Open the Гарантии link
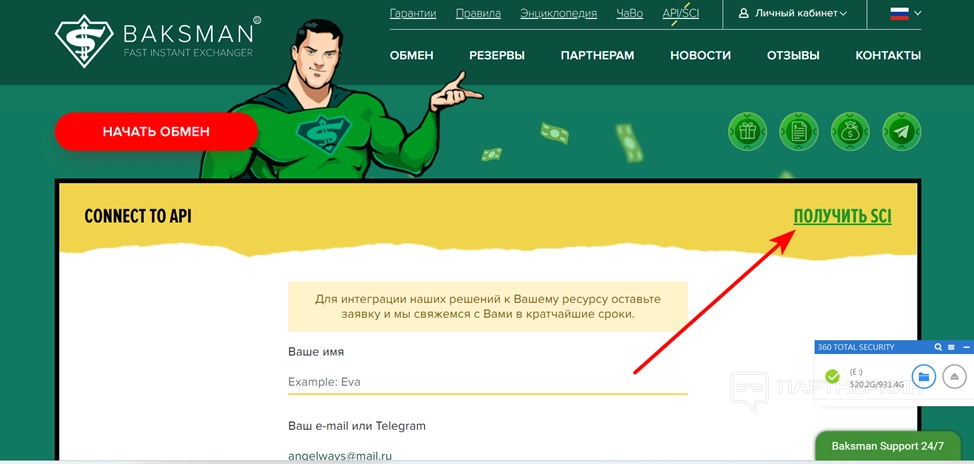The height and width of the screenshot is (464, 974). click(413, 13)
